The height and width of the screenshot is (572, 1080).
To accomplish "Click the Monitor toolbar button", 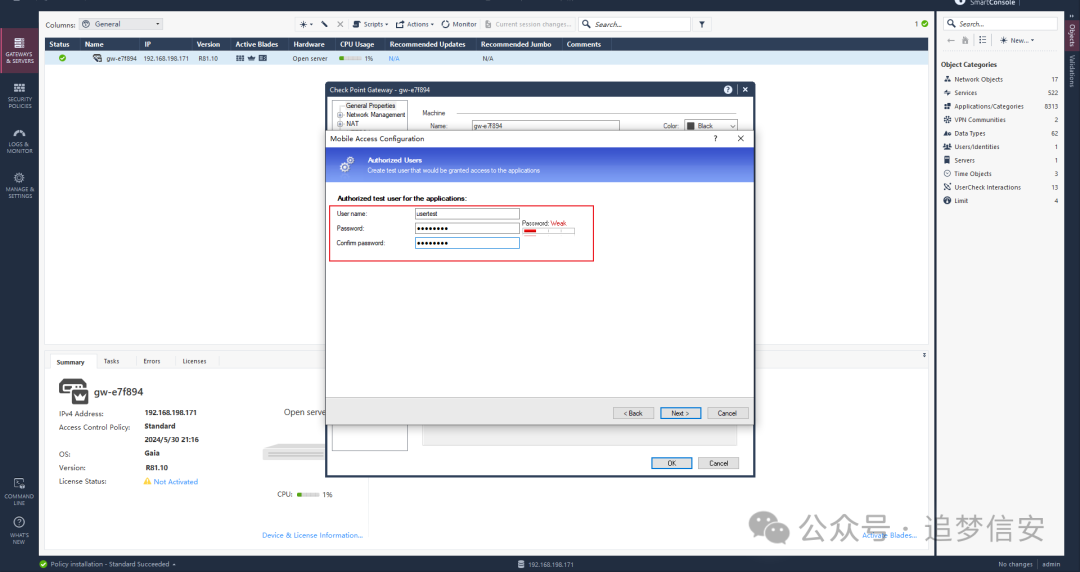I will (x=459, y=24).
